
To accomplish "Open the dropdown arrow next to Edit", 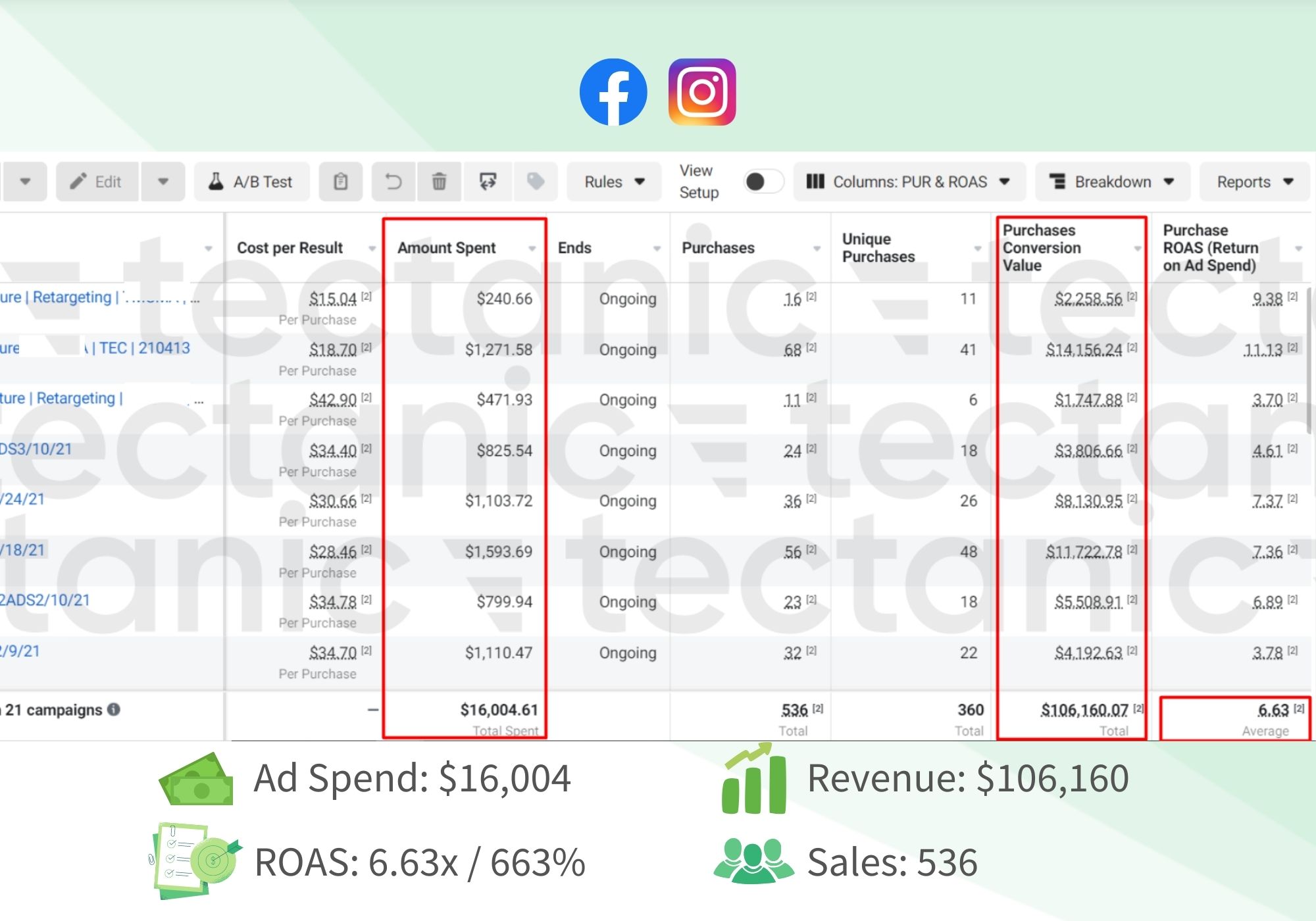I will pyautogui.click(x=163, y=182).
